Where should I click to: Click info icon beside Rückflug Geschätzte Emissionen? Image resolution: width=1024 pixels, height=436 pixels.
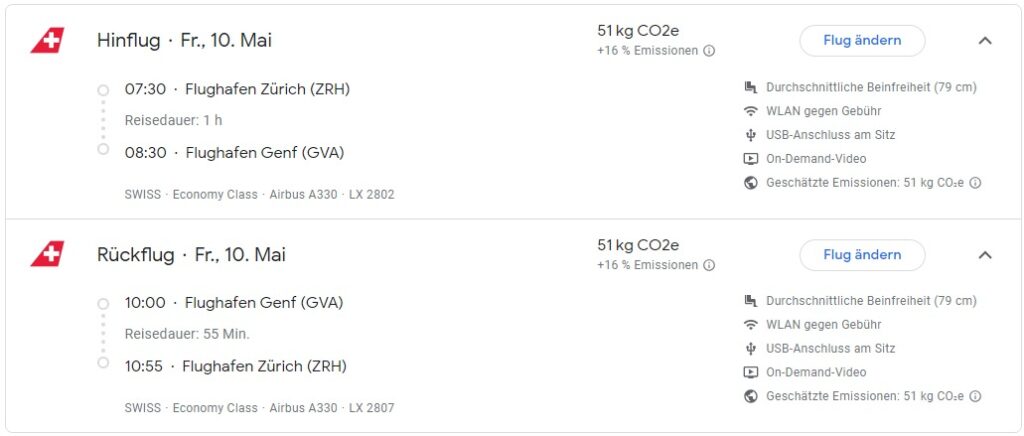click(975, 397)
